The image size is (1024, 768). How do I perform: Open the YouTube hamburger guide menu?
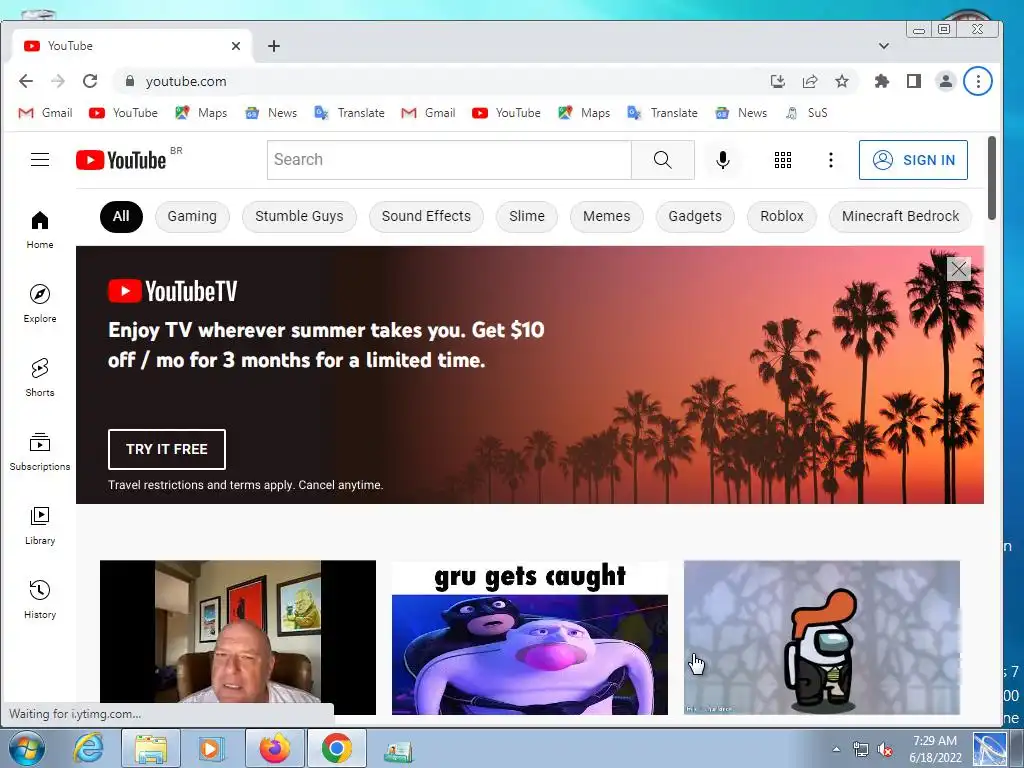(x=40, y=159)
